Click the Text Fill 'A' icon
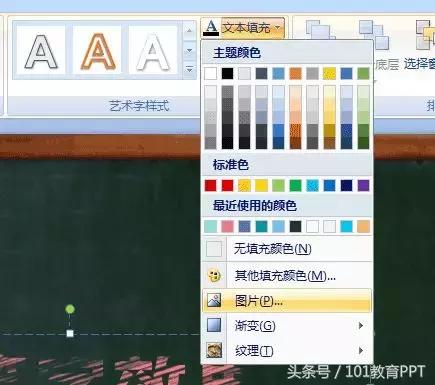This screenshot has height=385, width=435. click(211, 28)
